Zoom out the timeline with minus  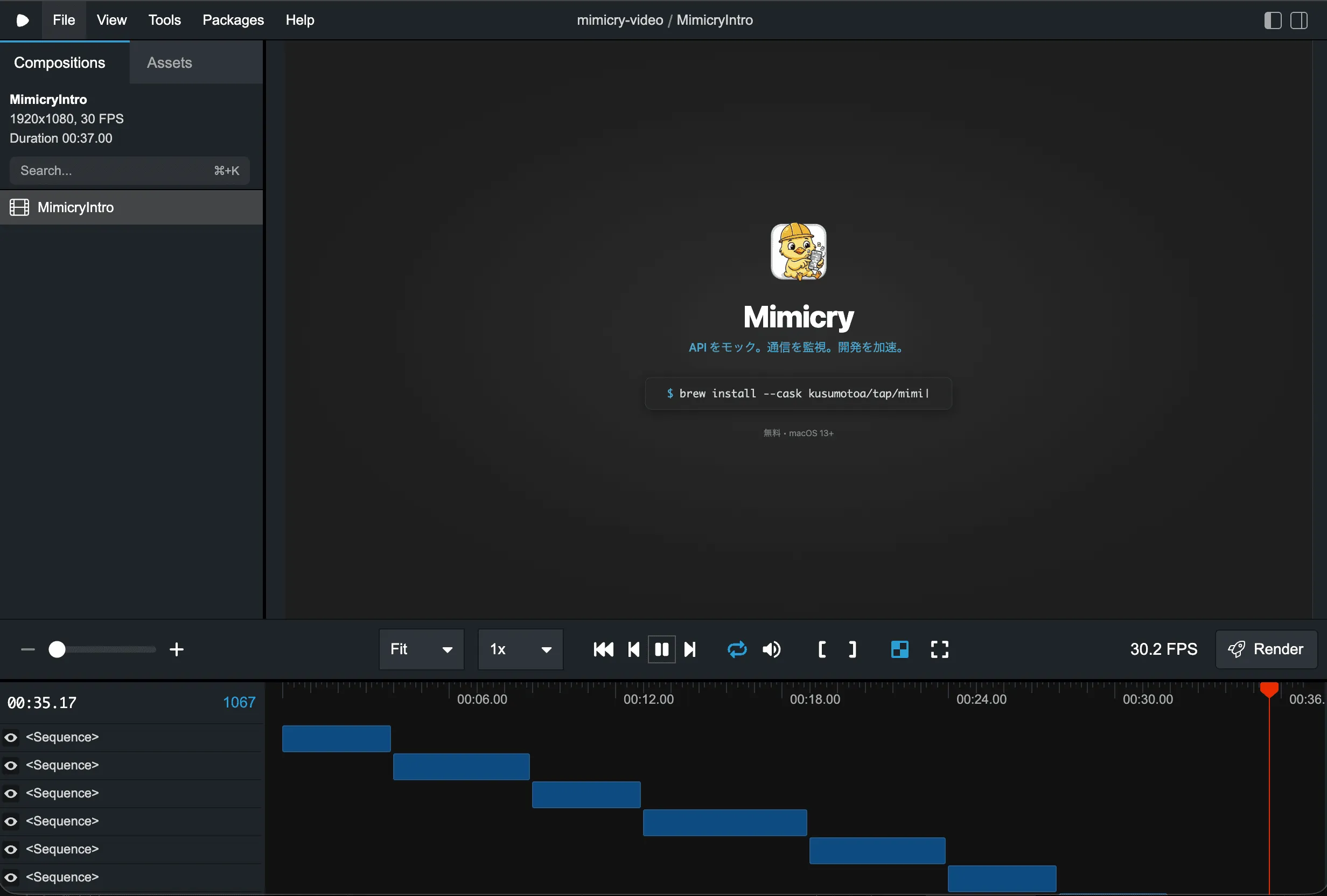click(x=28, y=649)
